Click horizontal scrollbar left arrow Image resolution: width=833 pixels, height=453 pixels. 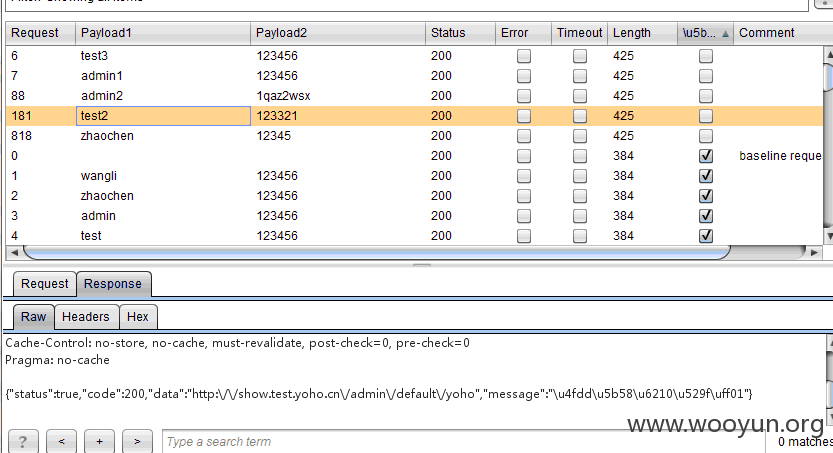pyautogui.click(x=14, y=252)
